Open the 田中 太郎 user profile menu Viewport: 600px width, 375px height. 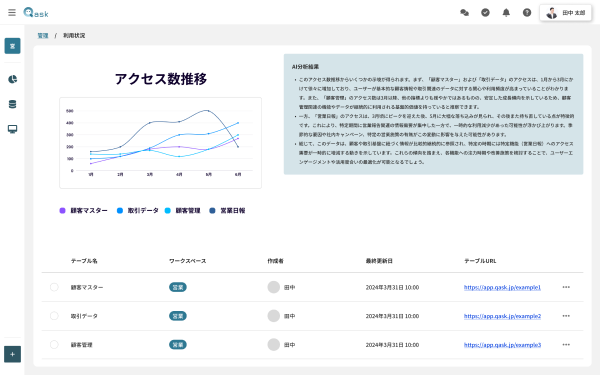[566, 13]
